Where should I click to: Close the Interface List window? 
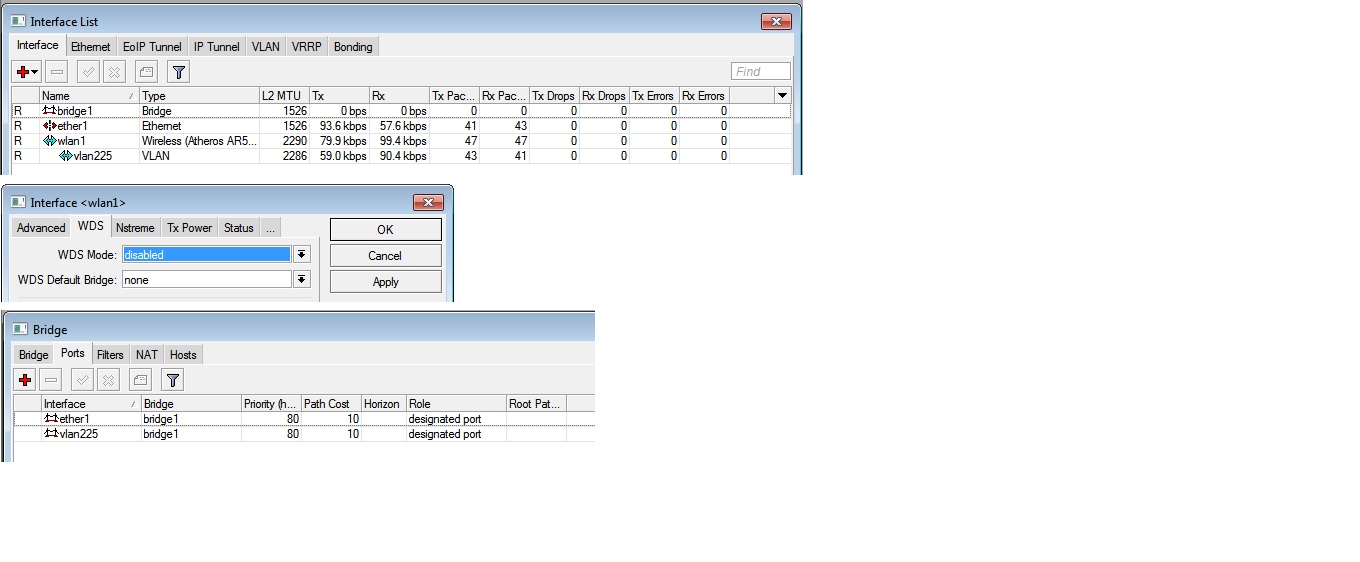776,21
